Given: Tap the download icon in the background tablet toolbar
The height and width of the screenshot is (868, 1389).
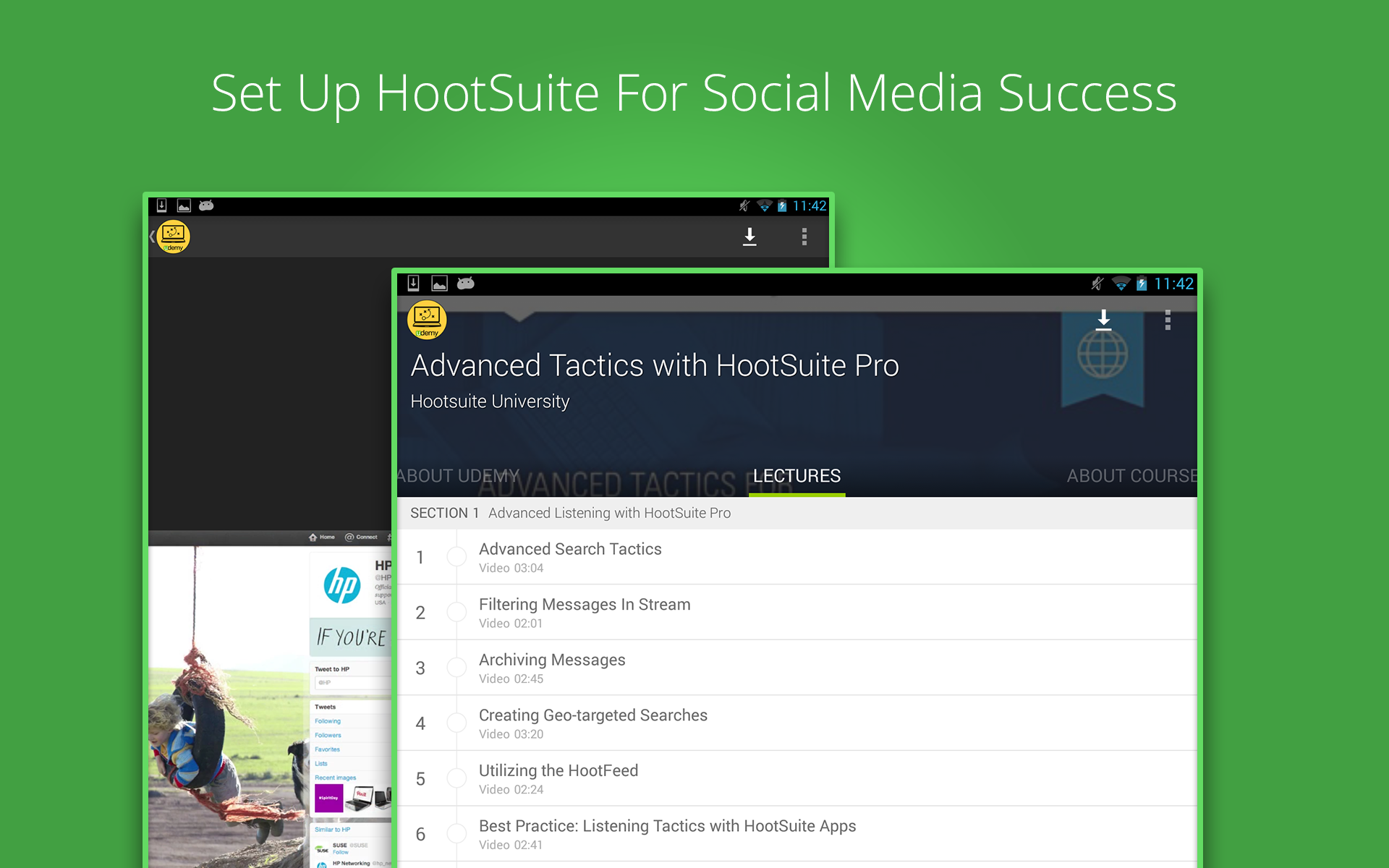Looking at the screenshot, I should [749, 237].
